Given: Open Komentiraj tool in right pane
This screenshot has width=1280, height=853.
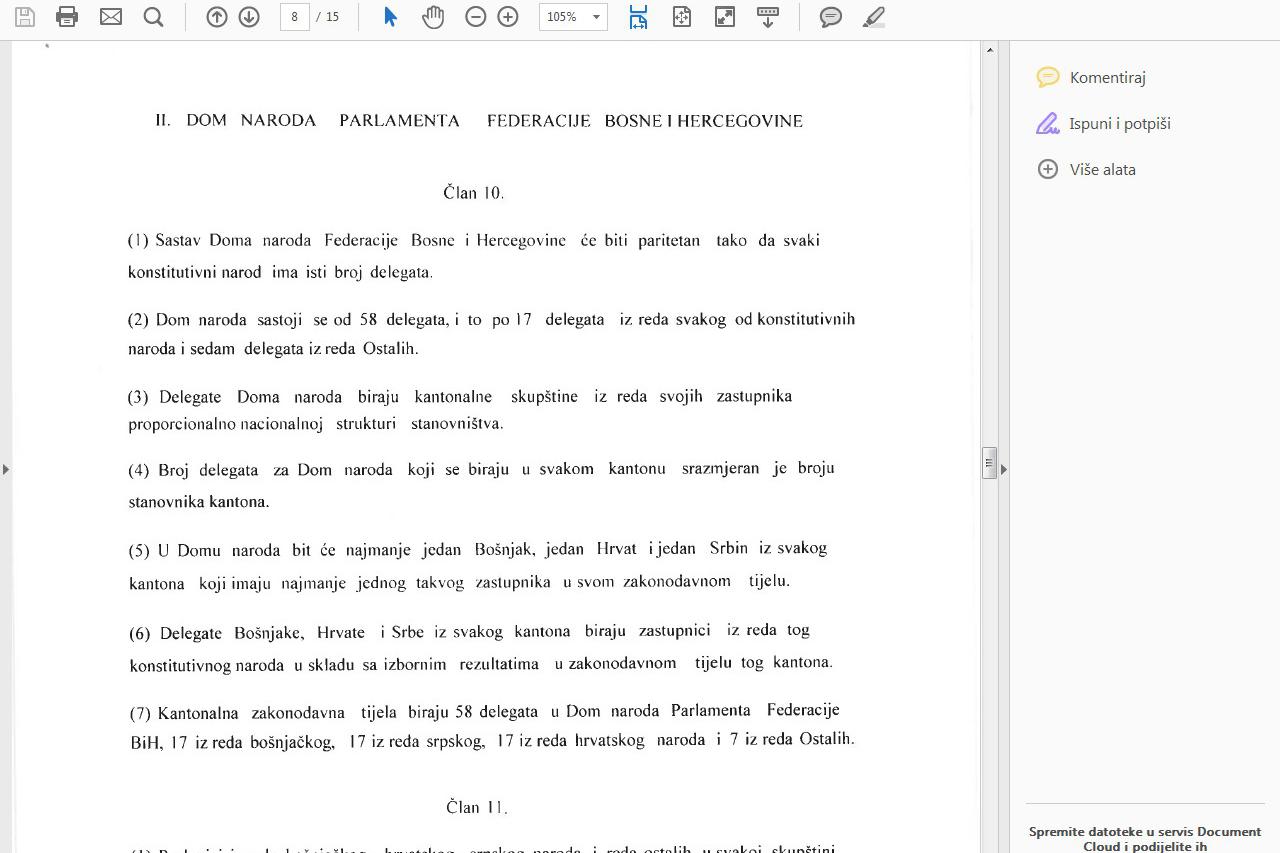Looking at the screenshot, I should click(1107, 77).
